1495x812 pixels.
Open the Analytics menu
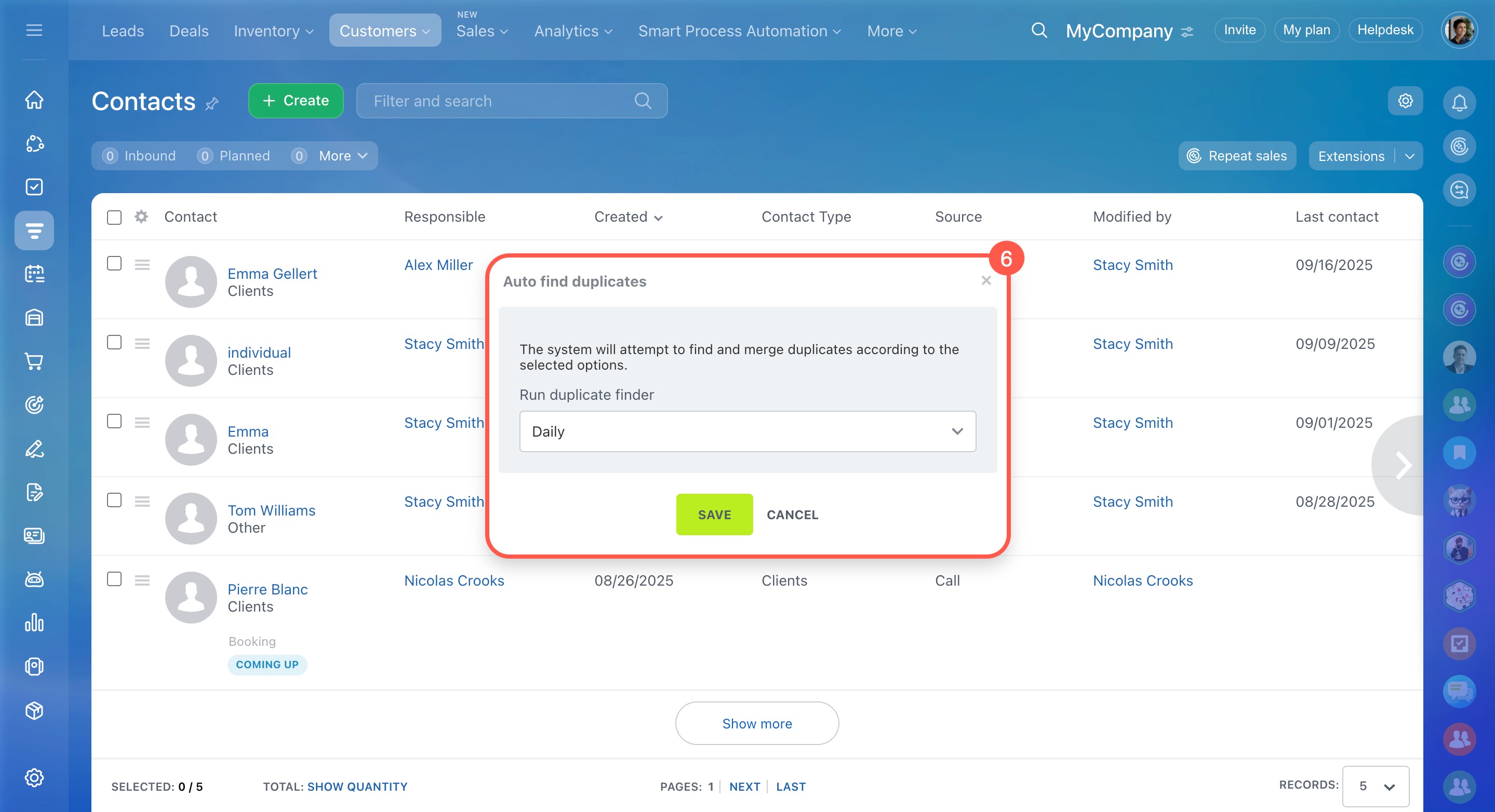tap(572, 31)
